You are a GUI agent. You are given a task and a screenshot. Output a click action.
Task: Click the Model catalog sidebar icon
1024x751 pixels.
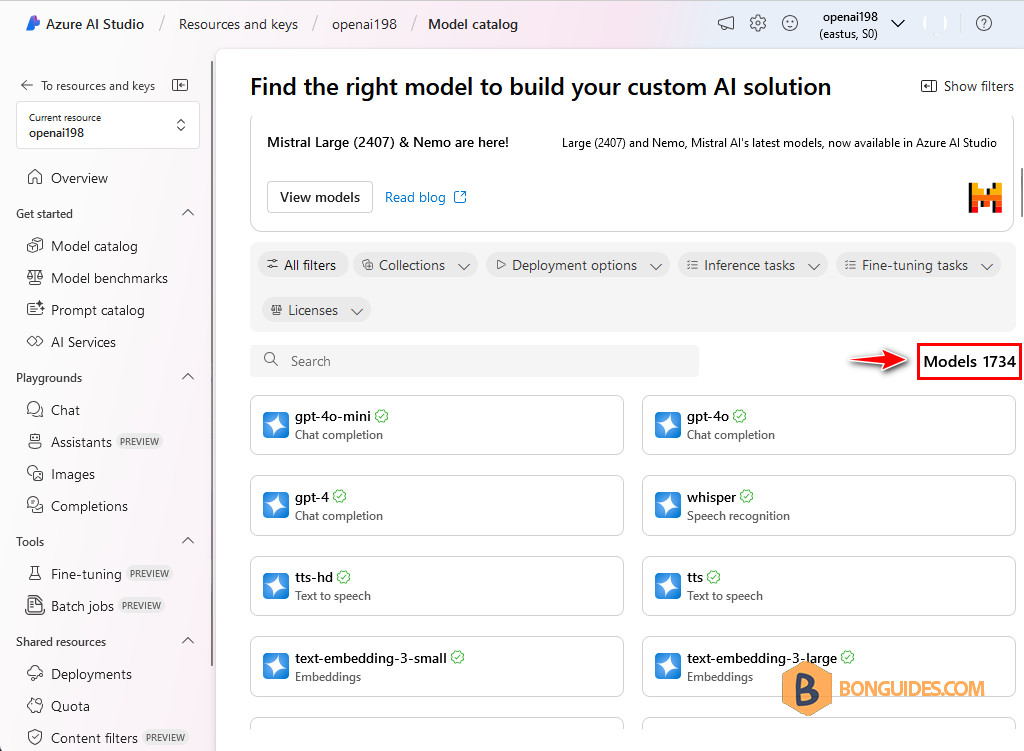pos(35,246)
